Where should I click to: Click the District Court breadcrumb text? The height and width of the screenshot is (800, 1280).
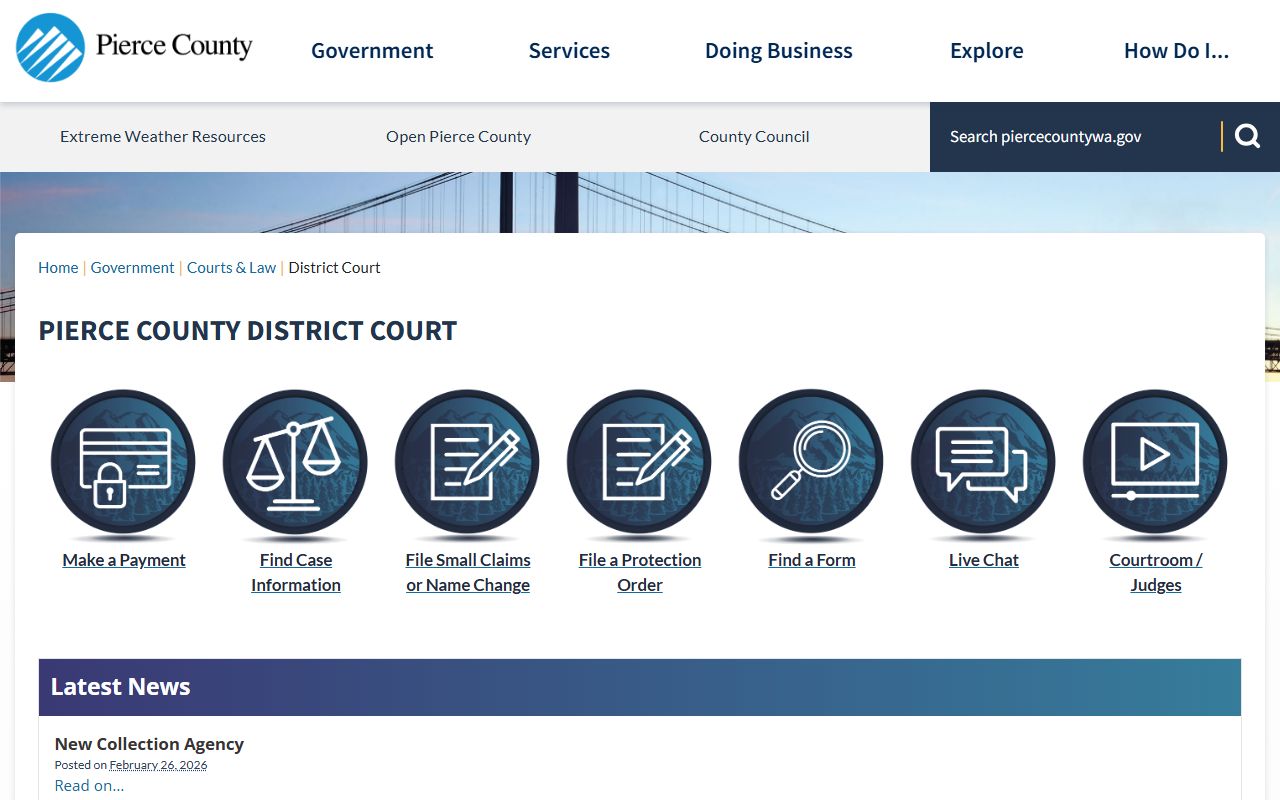335,267
